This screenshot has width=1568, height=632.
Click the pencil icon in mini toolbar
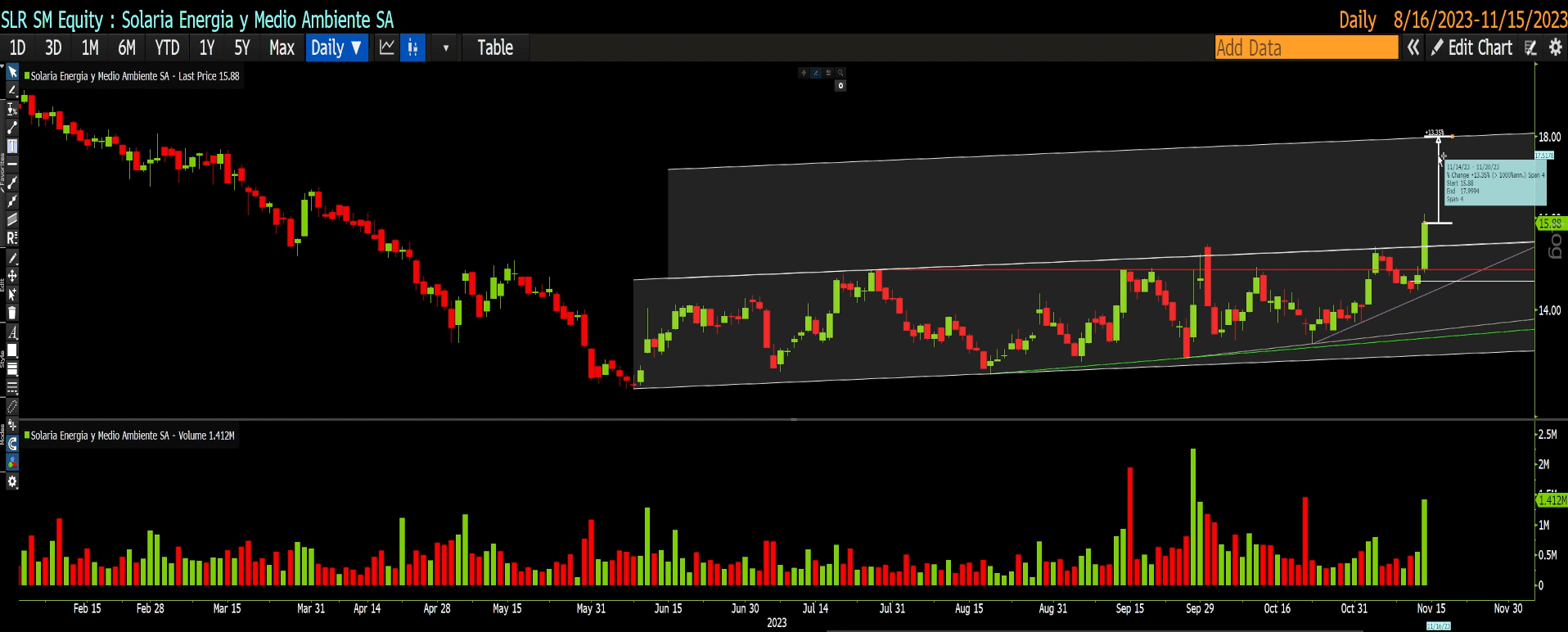click(x=816, y=73)
